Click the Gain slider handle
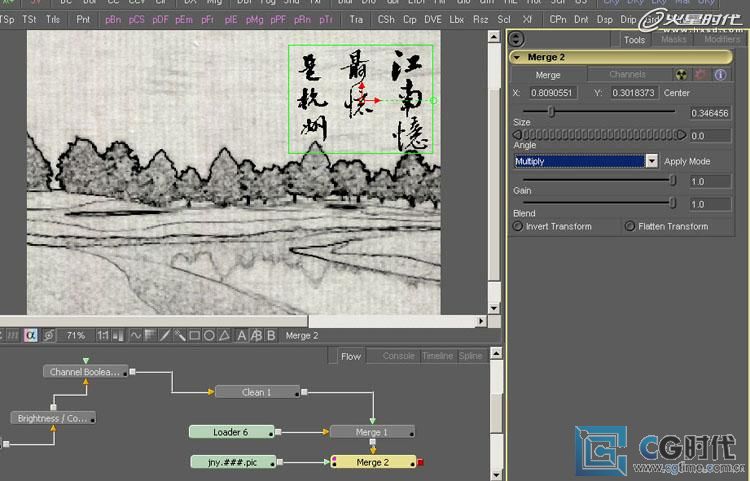The image size is (750, 481). point(673,180)
